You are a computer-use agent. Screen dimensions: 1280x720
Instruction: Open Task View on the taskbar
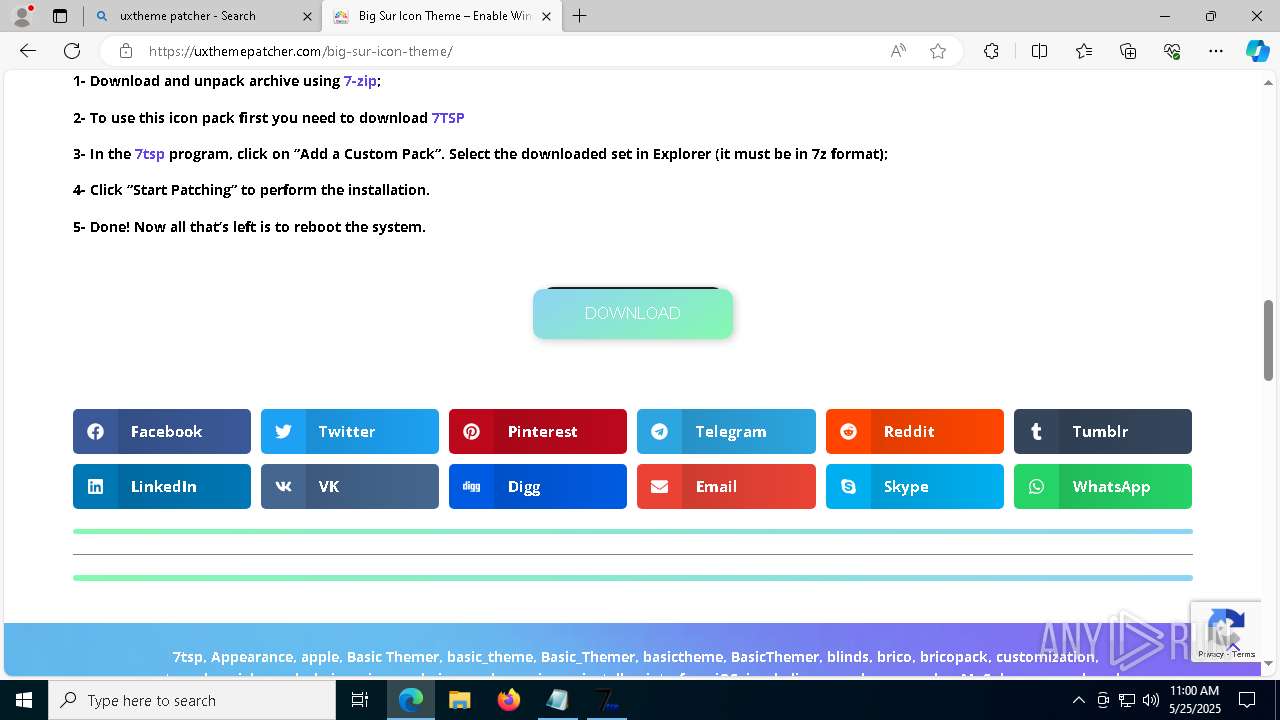[x=360, y=700]
